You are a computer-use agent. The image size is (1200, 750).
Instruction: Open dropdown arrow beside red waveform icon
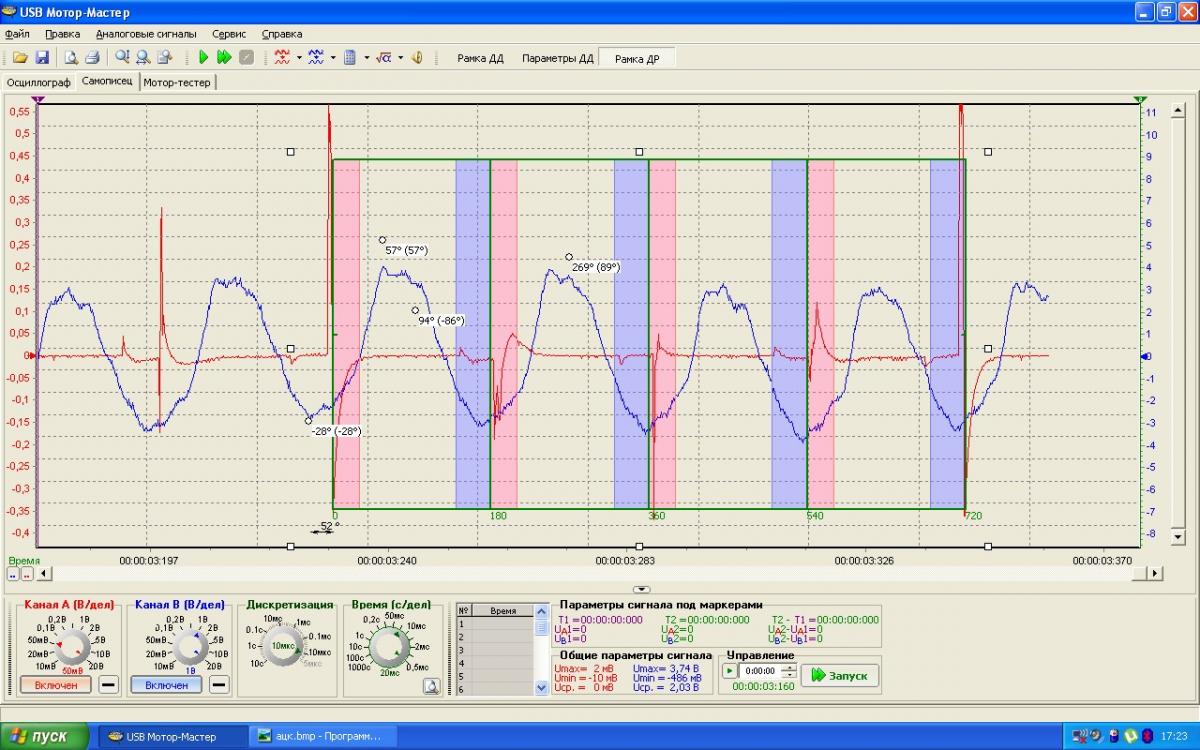point(299,58)
